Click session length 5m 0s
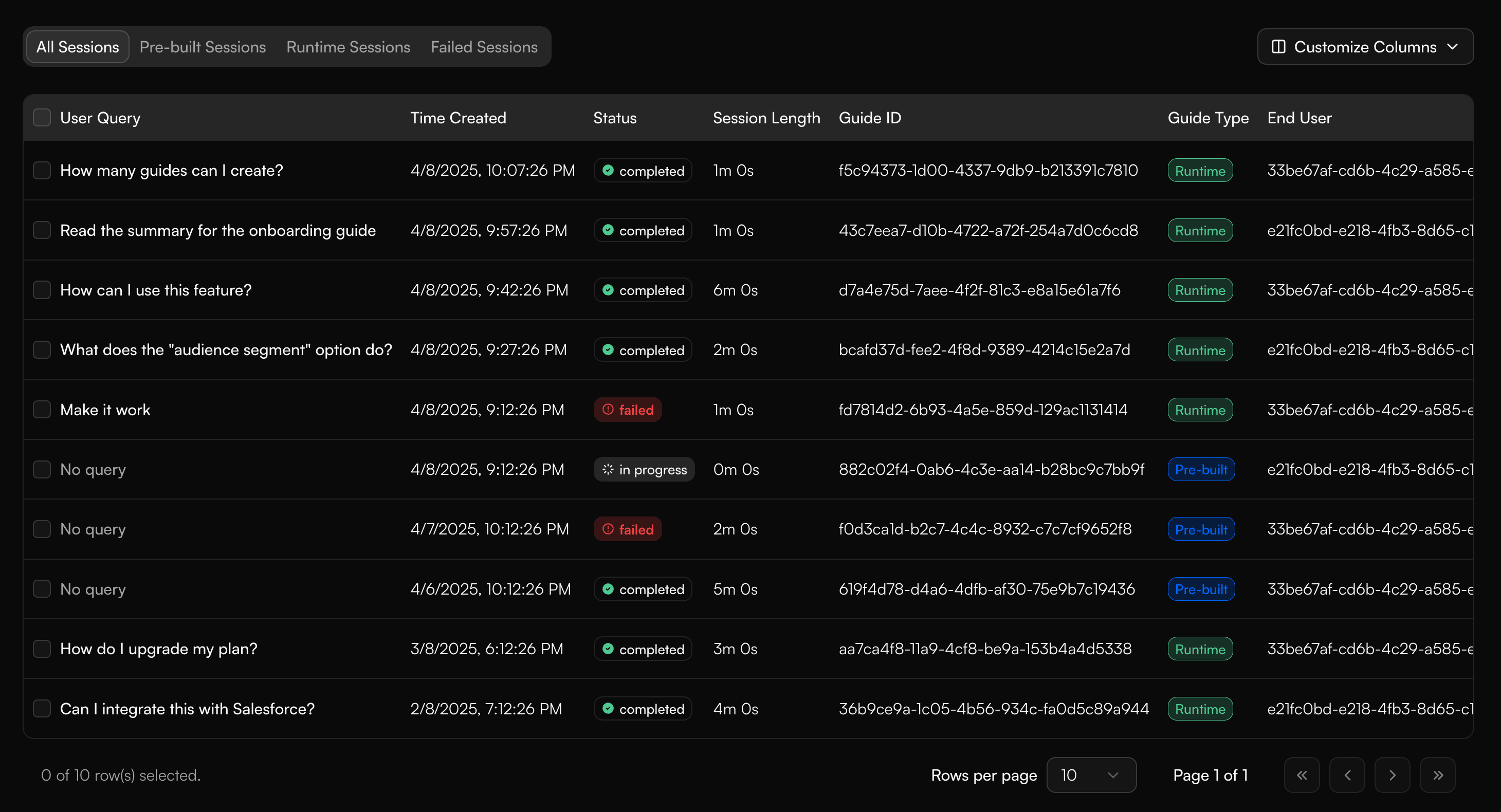This screenshot has width=1501, height=812. pyautogui.click(x=736, y=589)
